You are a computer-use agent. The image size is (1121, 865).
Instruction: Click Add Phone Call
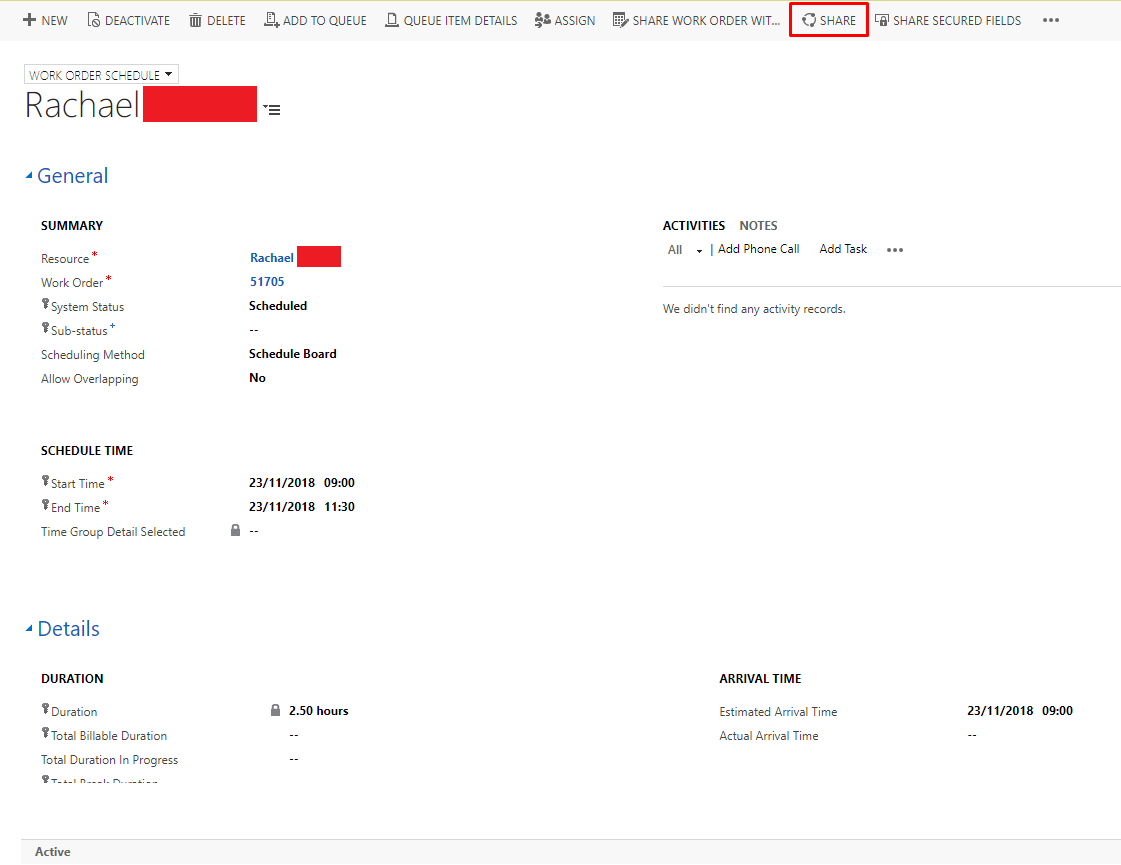coord(759,249)
